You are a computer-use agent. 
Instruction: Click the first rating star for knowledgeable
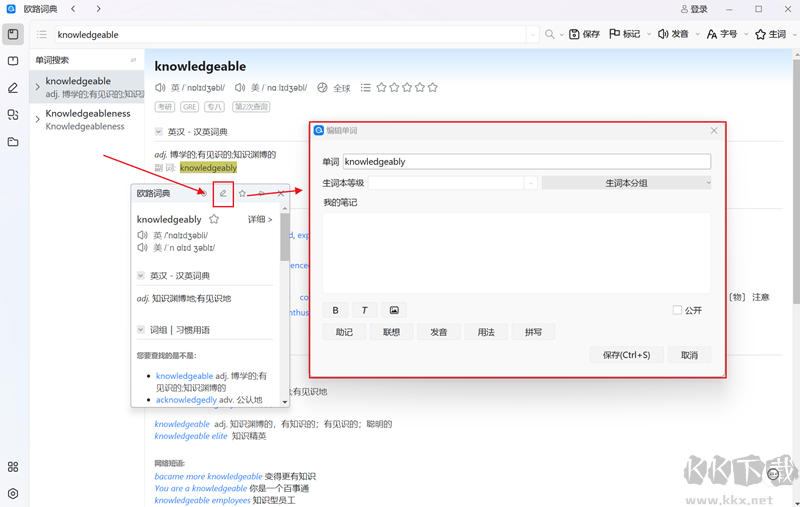[381, 88]
